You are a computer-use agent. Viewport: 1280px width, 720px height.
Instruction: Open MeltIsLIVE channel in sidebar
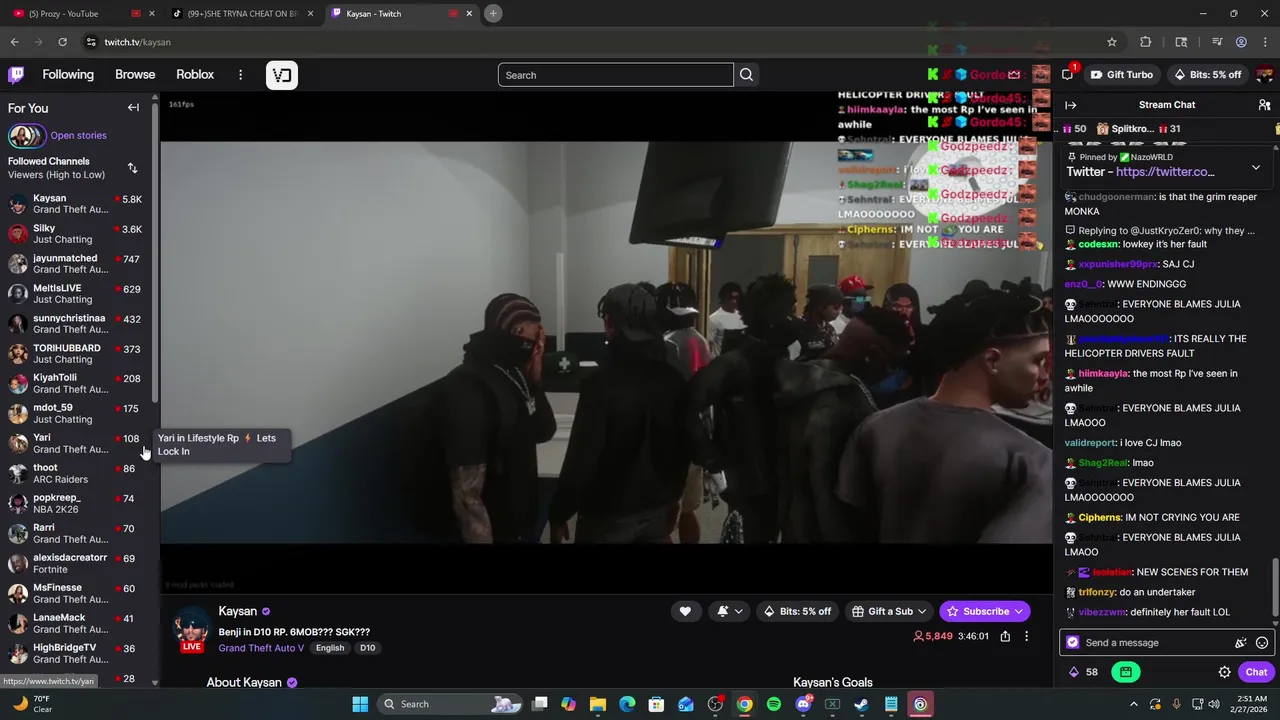pyautogui.click(x=76, y=294)
